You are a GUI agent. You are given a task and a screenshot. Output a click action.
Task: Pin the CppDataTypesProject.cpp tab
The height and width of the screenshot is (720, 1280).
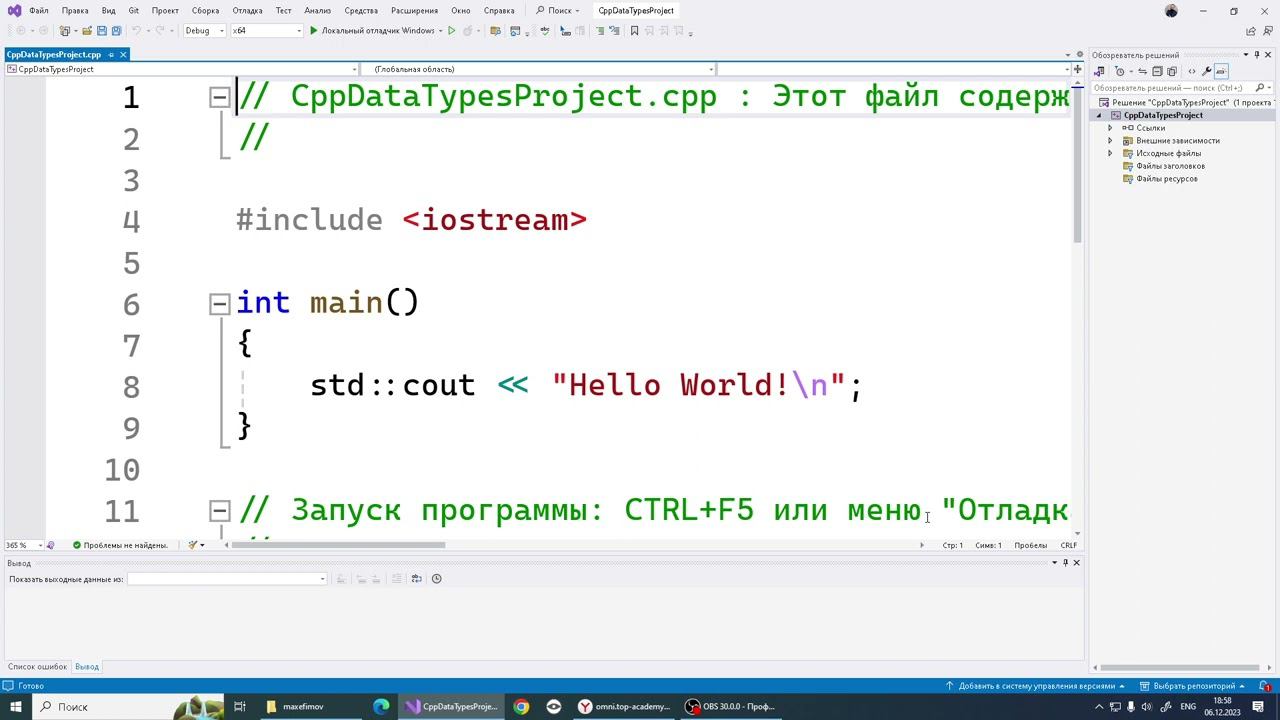coord(111,55)
